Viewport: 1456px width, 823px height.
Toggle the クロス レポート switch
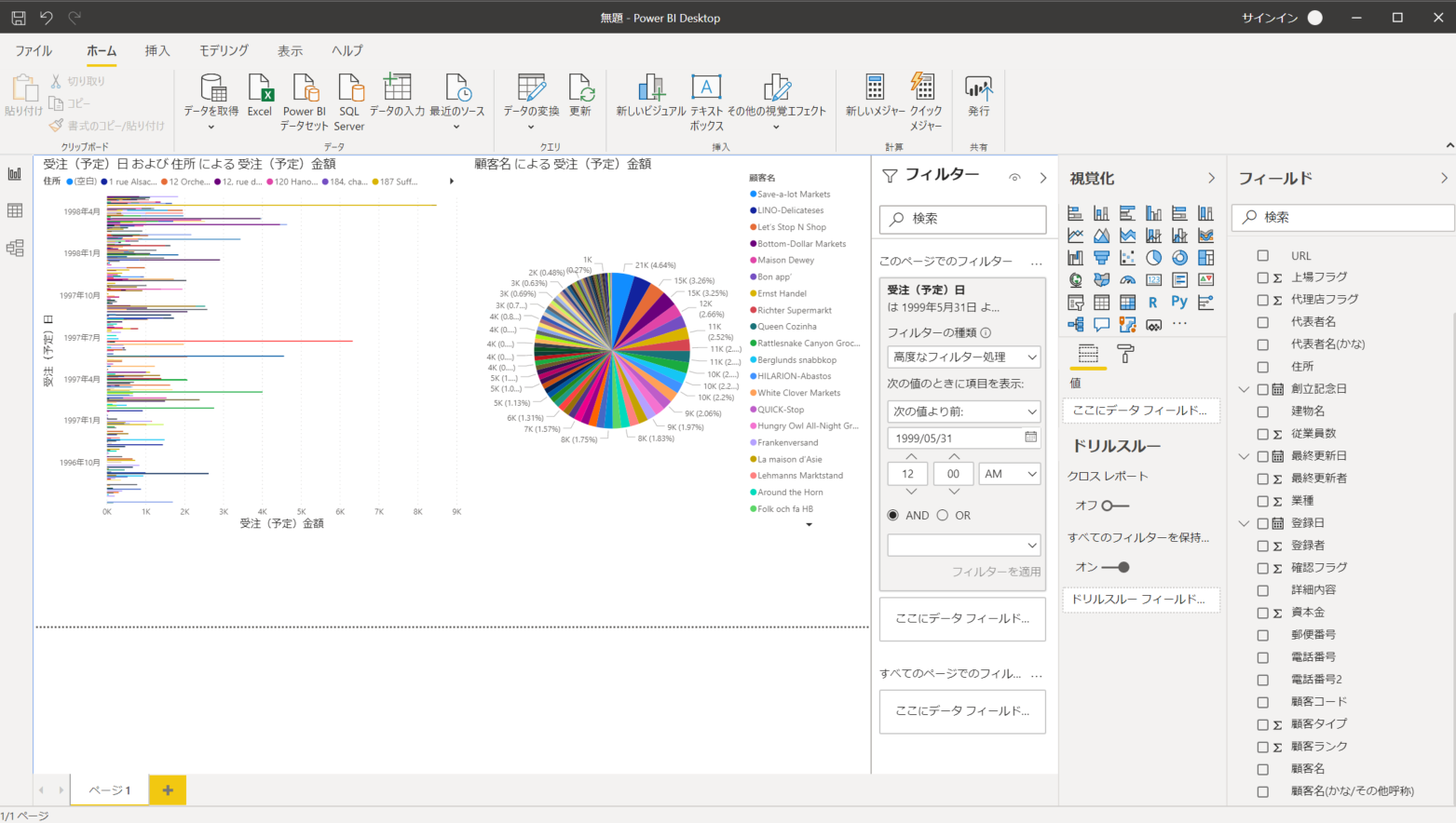pyautogui.click(x=1114, y=506)
